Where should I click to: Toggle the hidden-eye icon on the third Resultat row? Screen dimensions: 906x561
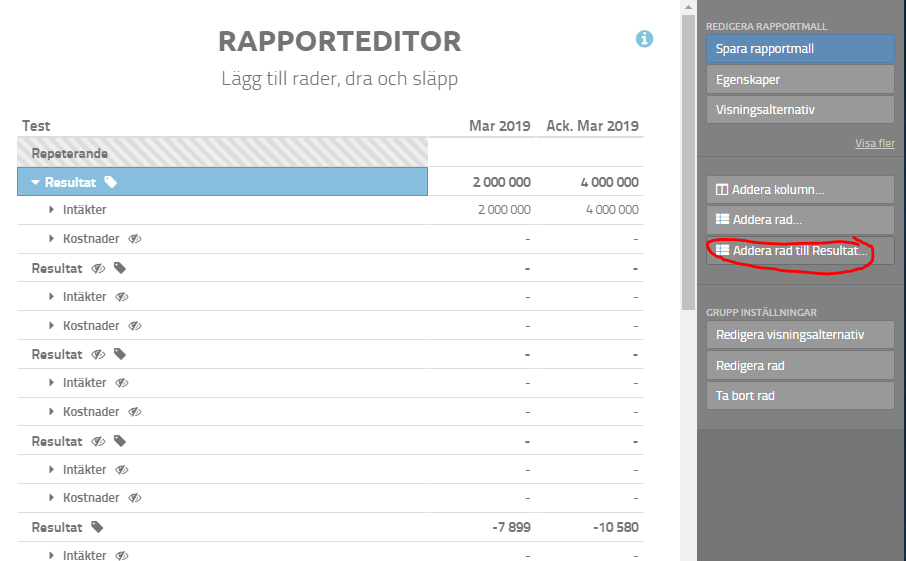[98, 354]
